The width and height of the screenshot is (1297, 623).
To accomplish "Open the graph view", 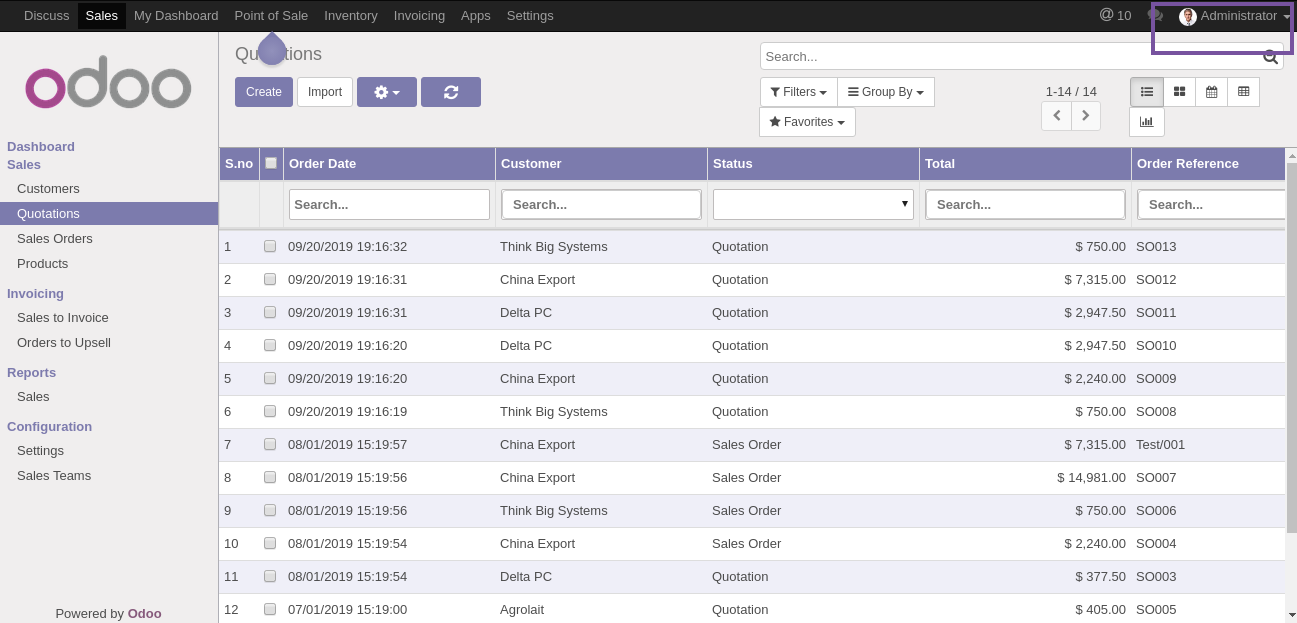I will point(1146,122).
